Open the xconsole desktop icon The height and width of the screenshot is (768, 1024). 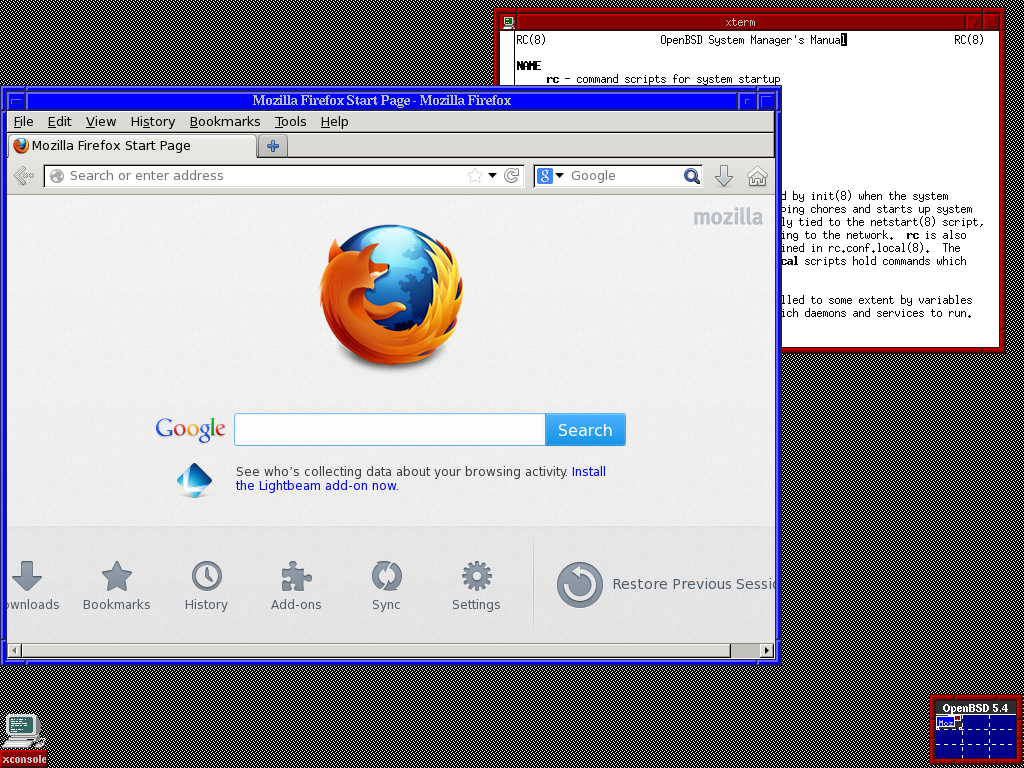point(24,739)
